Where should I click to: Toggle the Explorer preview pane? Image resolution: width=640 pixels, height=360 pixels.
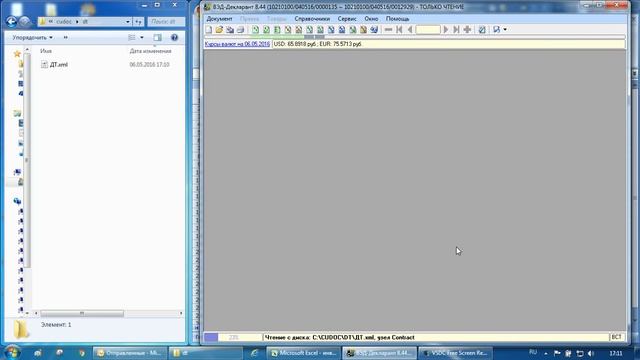(x=158, y=38)
